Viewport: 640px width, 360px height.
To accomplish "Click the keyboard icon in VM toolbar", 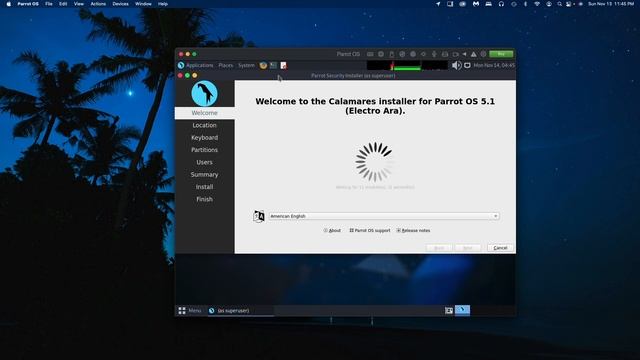I will 370,54.
